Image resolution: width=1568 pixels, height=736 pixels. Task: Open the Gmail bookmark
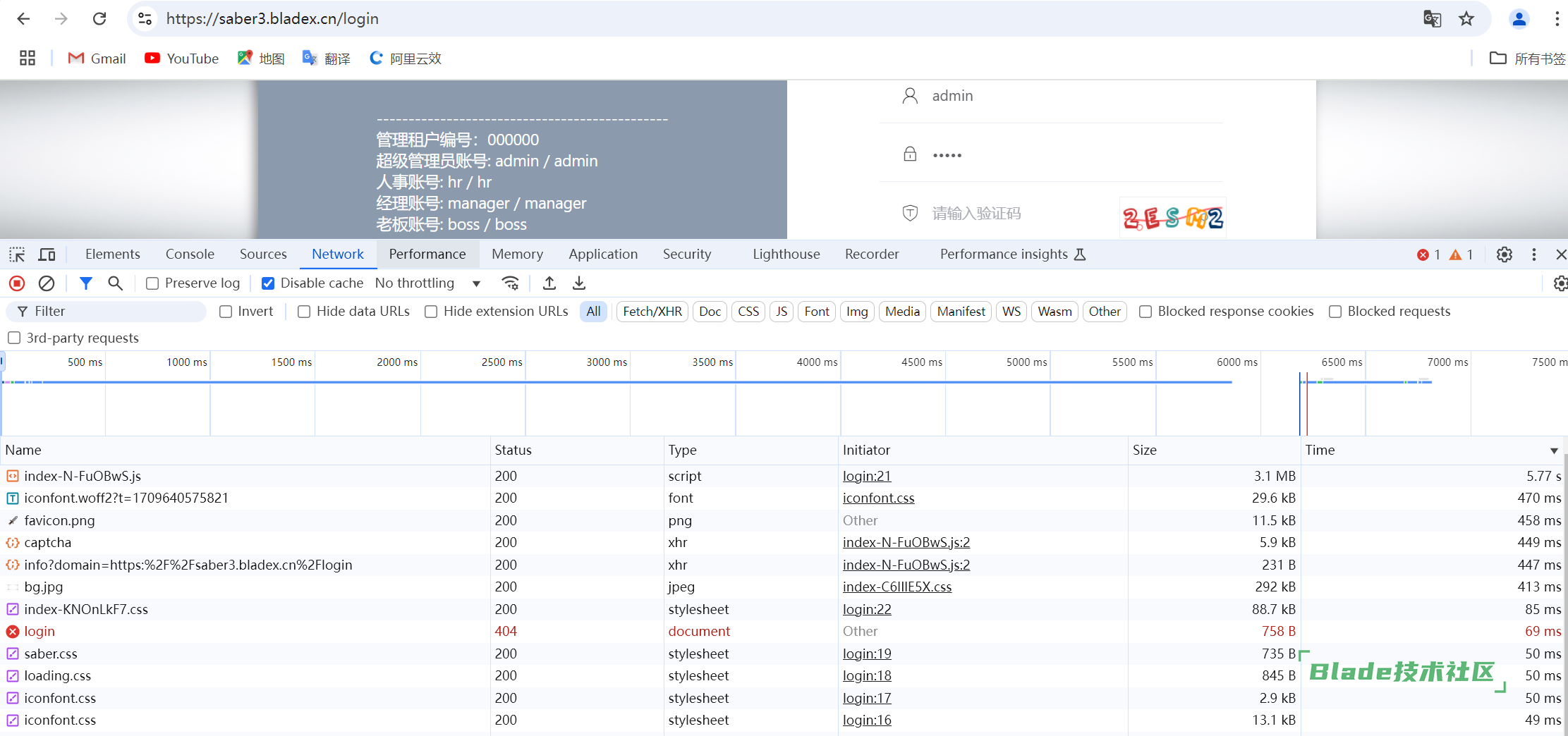(x=97, y=59)
